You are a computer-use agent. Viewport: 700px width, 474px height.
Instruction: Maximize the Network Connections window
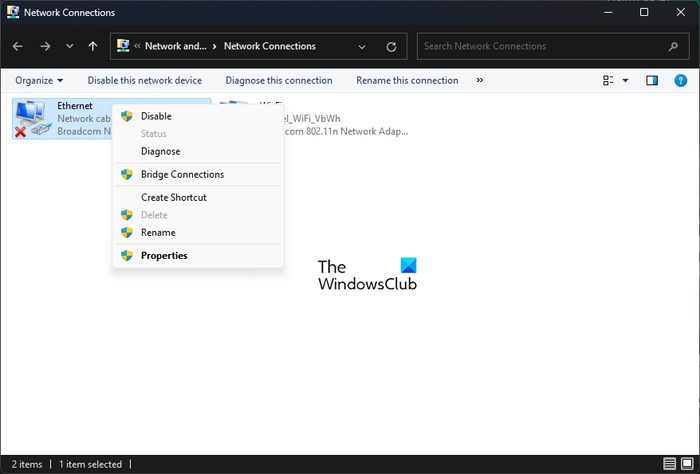[644, 12]
